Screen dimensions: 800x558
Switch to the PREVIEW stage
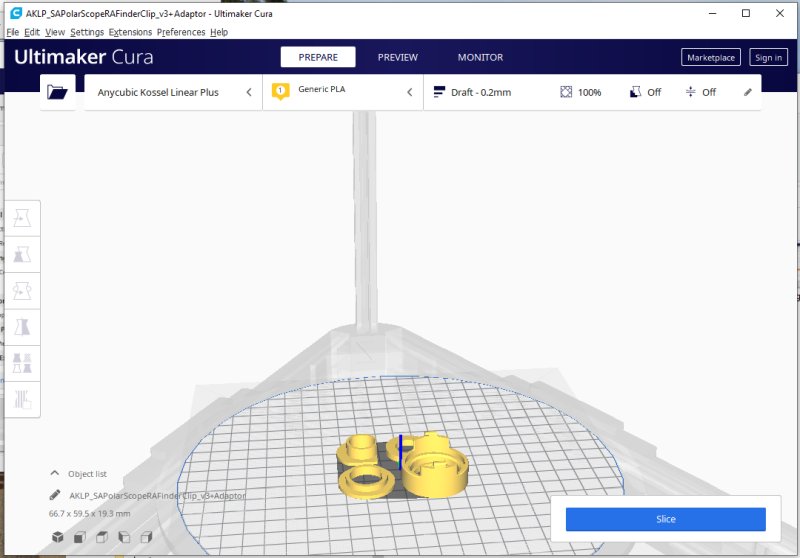click(x=397, y=57)
